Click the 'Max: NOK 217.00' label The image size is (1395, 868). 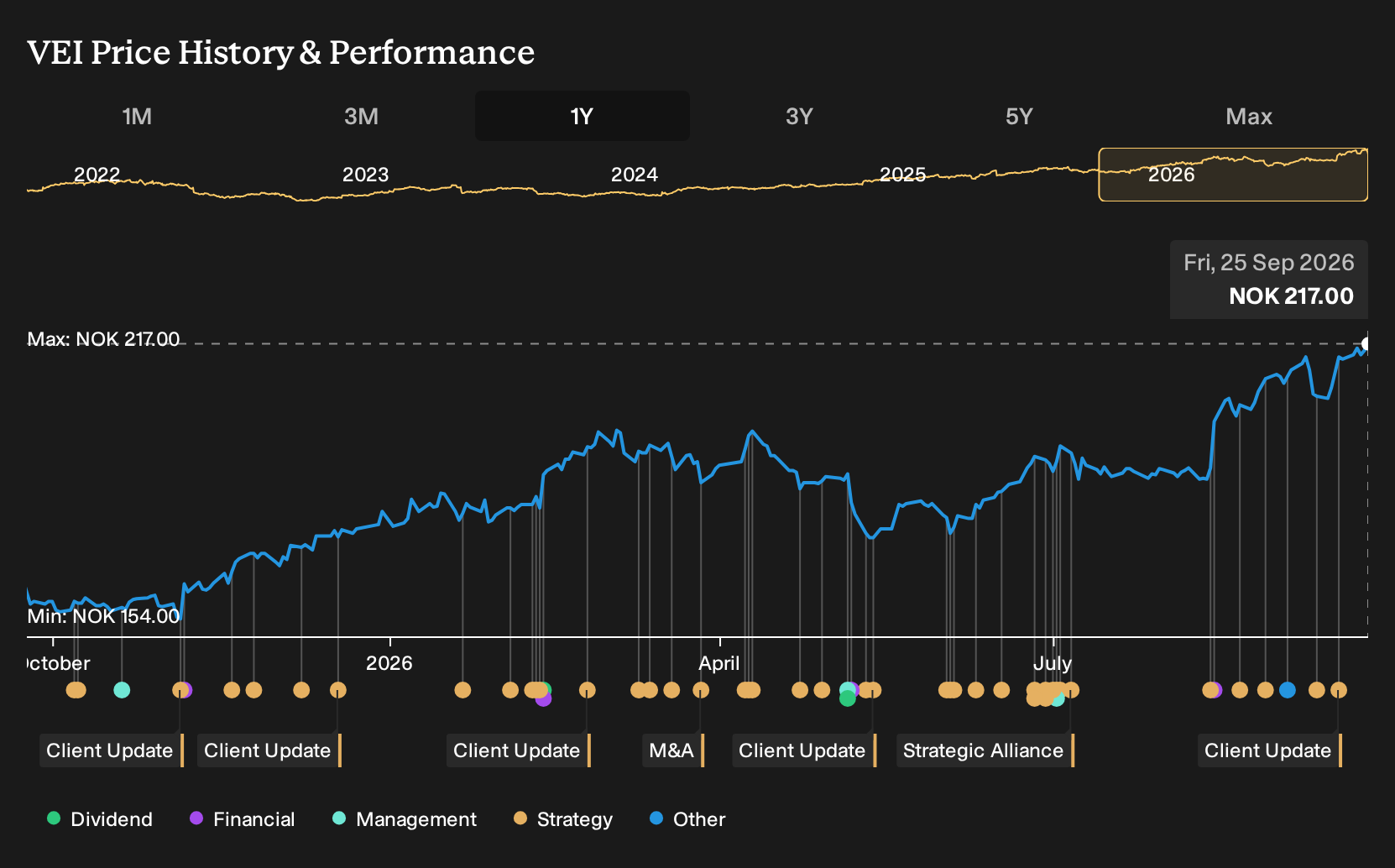[103, 339]
